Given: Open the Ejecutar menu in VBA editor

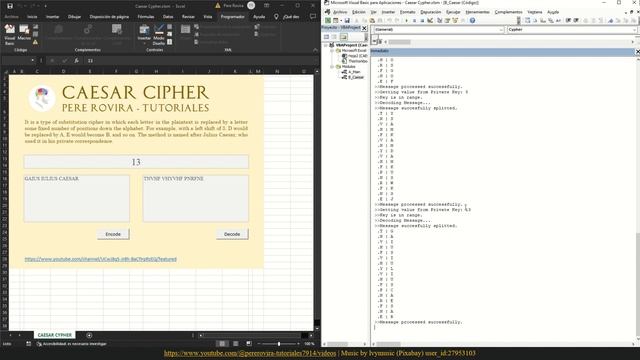Looking at the screenshot, I should [453, 12].
